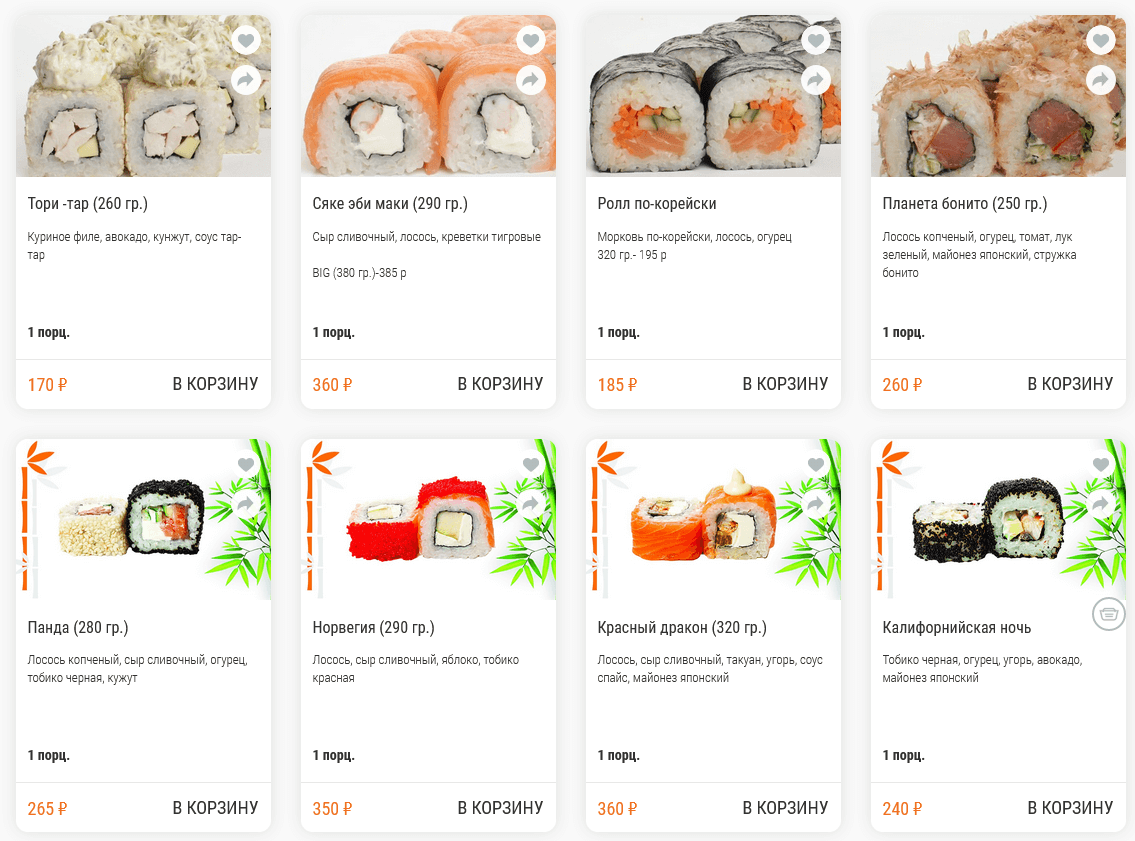Viewport: 1135px width, 841px height.
Task: Open the Планета бонито product image
Action: 998,96
